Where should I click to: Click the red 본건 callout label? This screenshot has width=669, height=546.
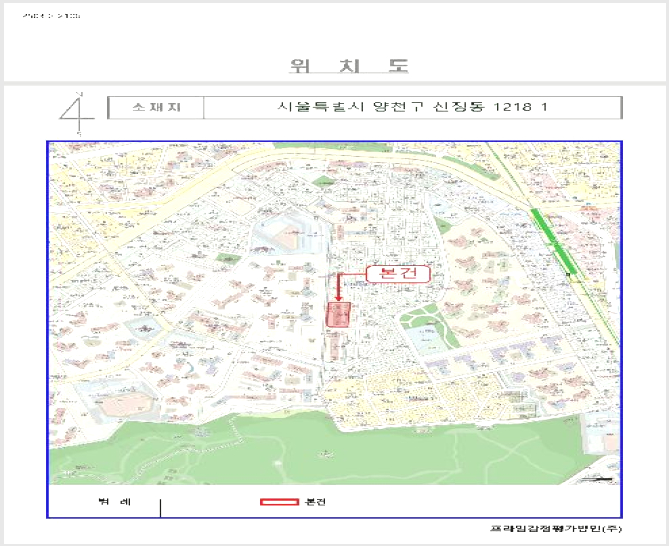coord(398,273)
